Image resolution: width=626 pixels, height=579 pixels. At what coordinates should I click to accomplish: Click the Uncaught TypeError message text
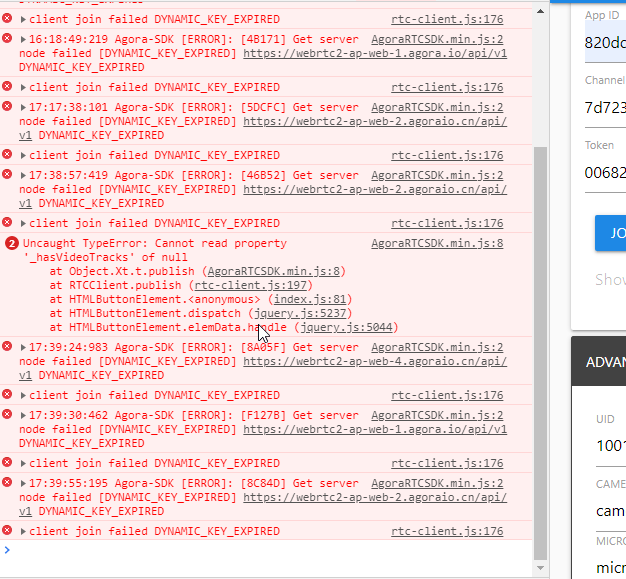pos(155,250)
